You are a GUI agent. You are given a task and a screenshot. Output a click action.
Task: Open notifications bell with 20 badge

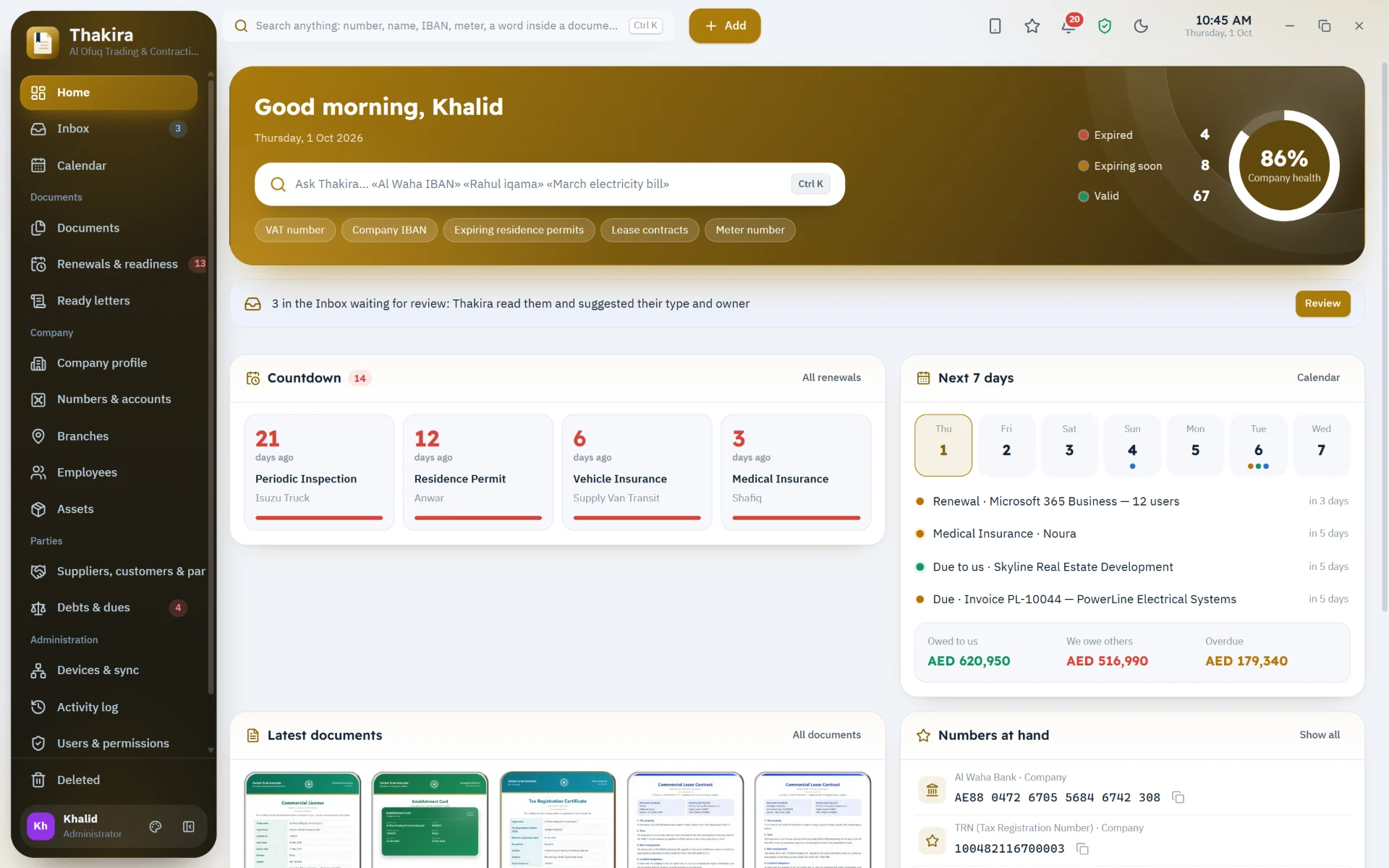(x=1069, y=26)
